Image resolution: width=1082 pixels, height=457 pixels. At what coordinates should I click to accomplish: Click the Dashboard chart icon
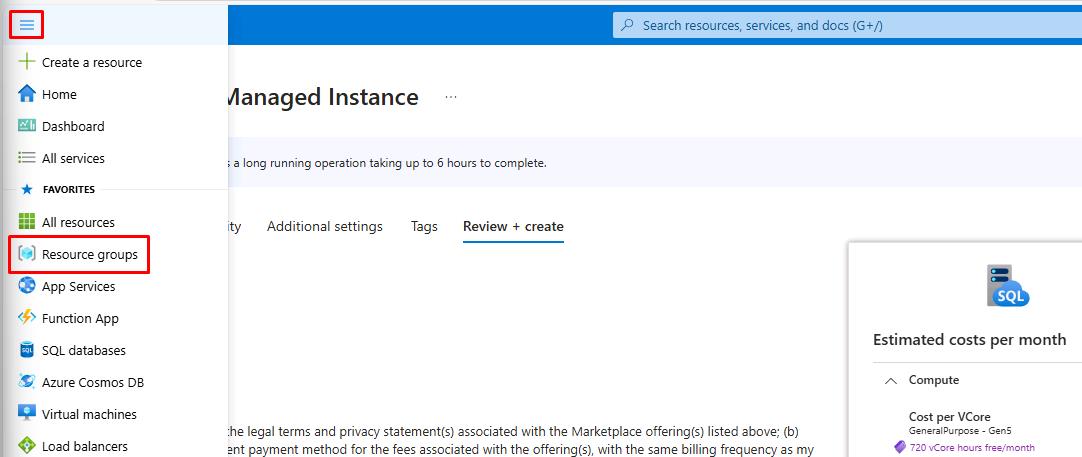point(26,126)
